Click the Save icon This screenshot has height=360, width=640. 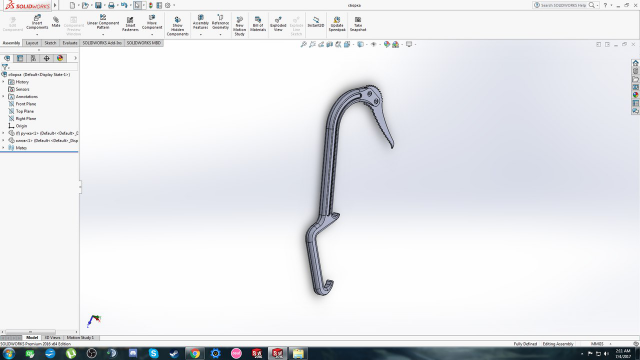pyautogui.click(x=98, y=5)
